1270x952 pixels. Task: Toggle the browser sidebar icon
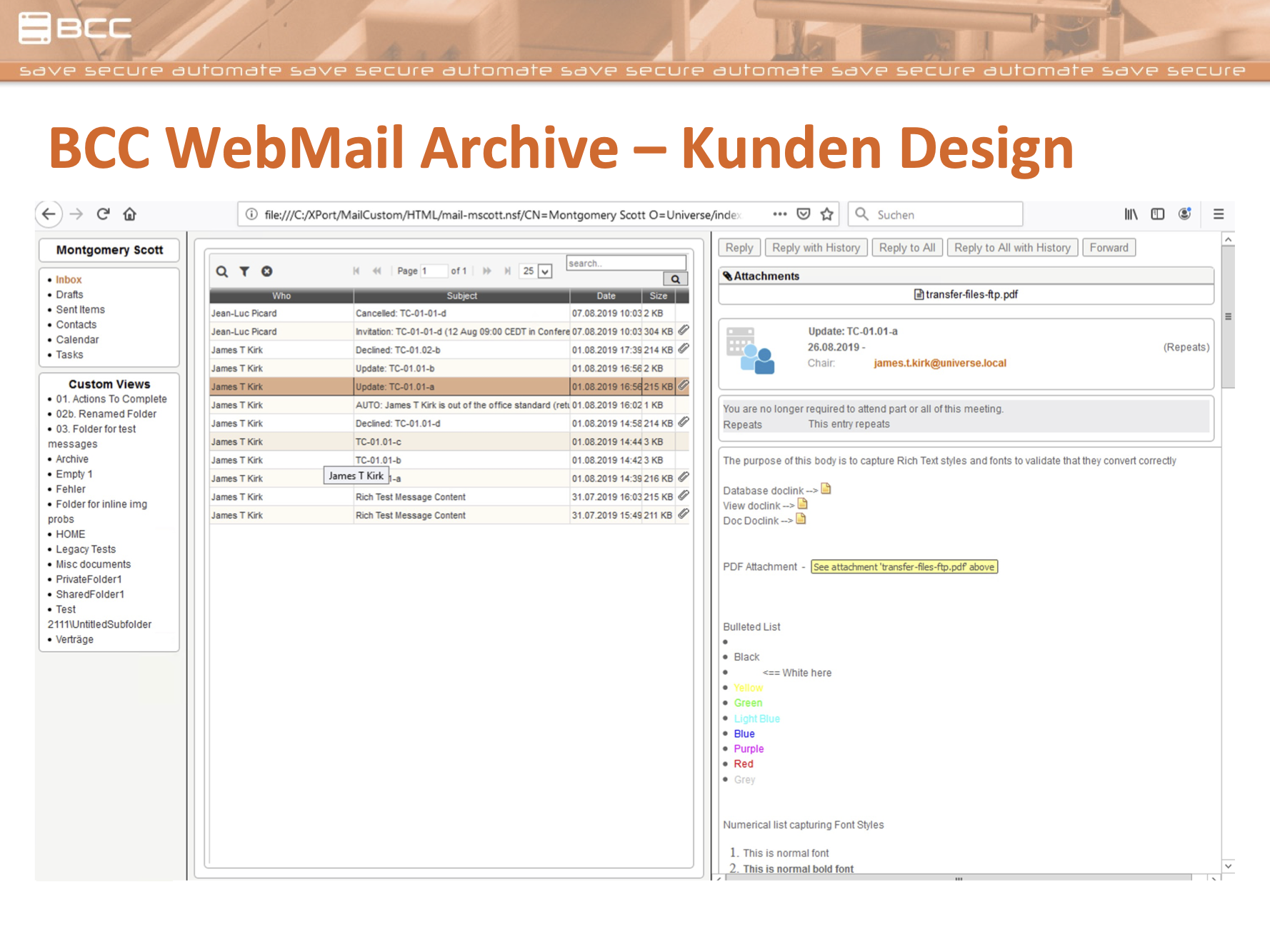(1158, 214)
